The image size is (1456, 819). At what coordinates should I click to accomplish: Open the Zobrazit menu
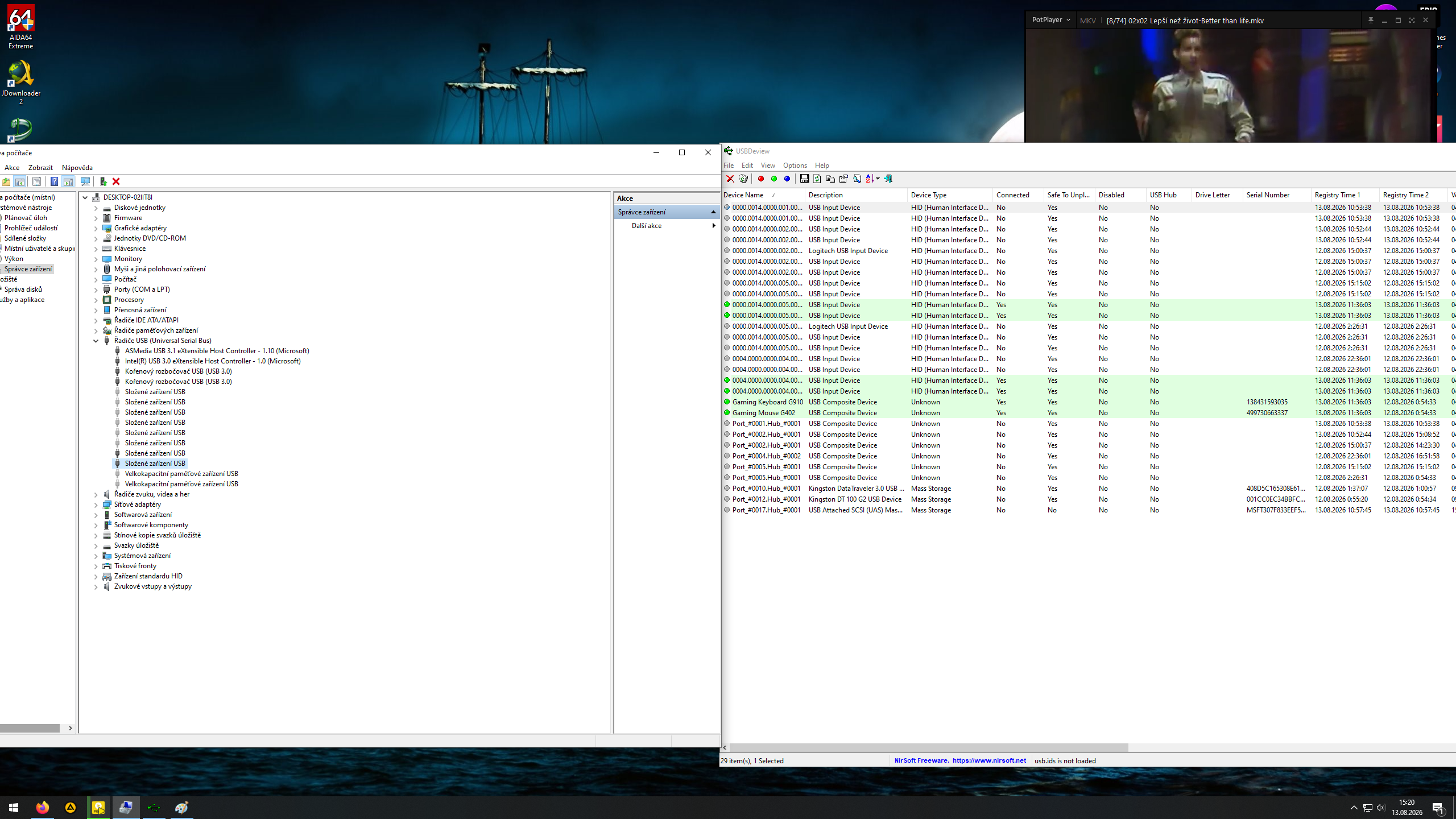pos(40,168)
